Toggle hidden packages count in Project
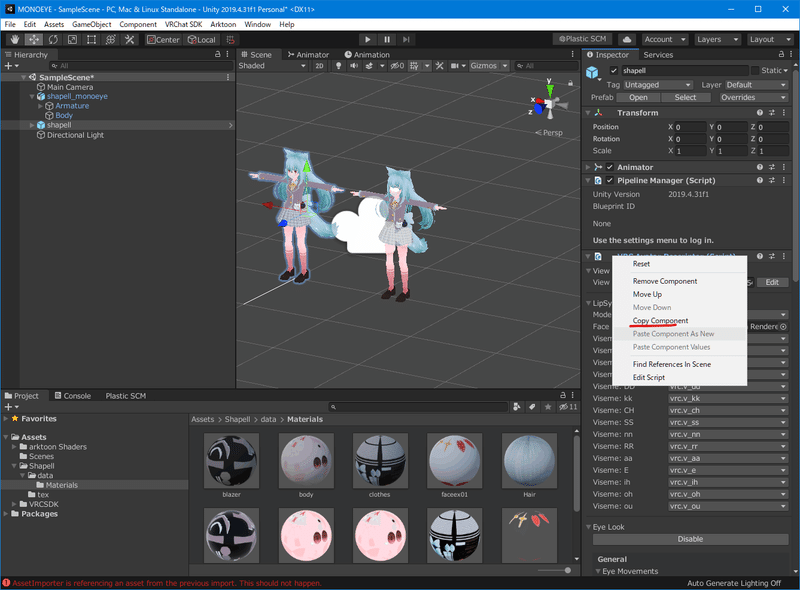This screenshot has height=590, width=800. 568,407
